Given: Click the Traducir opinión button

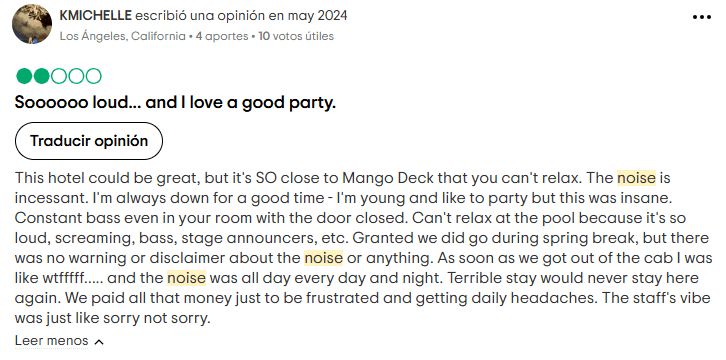Looking at the screenshot, I should click(x=89, y=141).
